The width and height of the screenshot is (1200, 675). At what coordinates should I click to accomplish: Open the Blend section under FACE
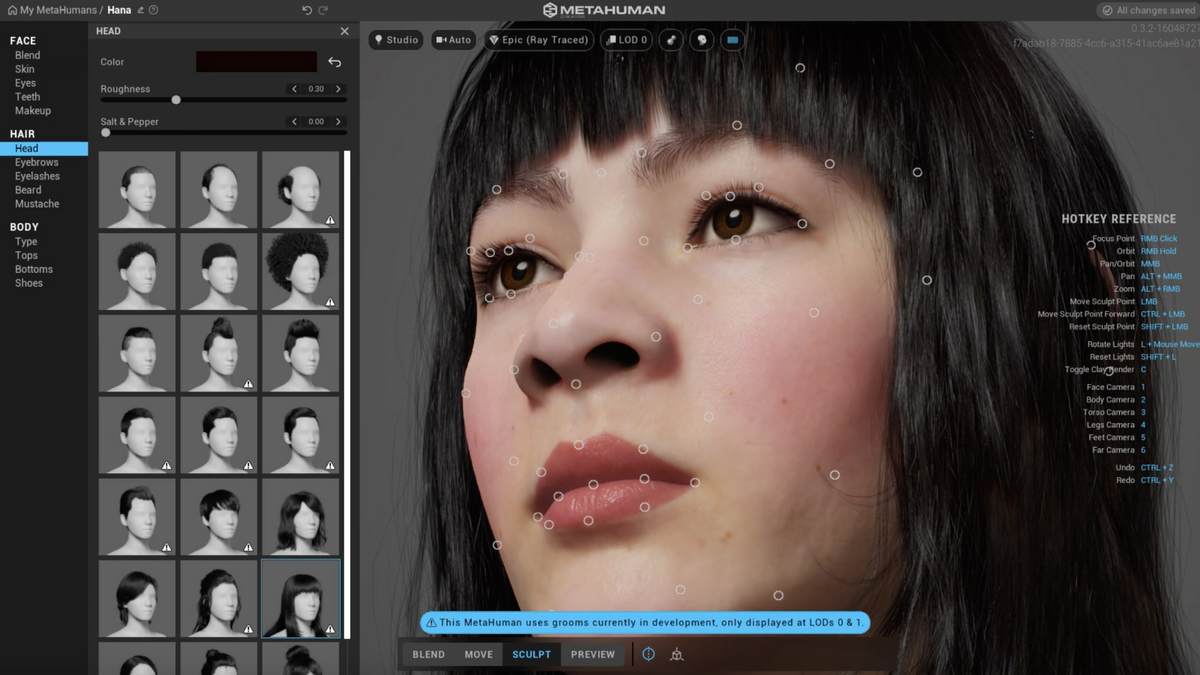click(x=28, y=55)
